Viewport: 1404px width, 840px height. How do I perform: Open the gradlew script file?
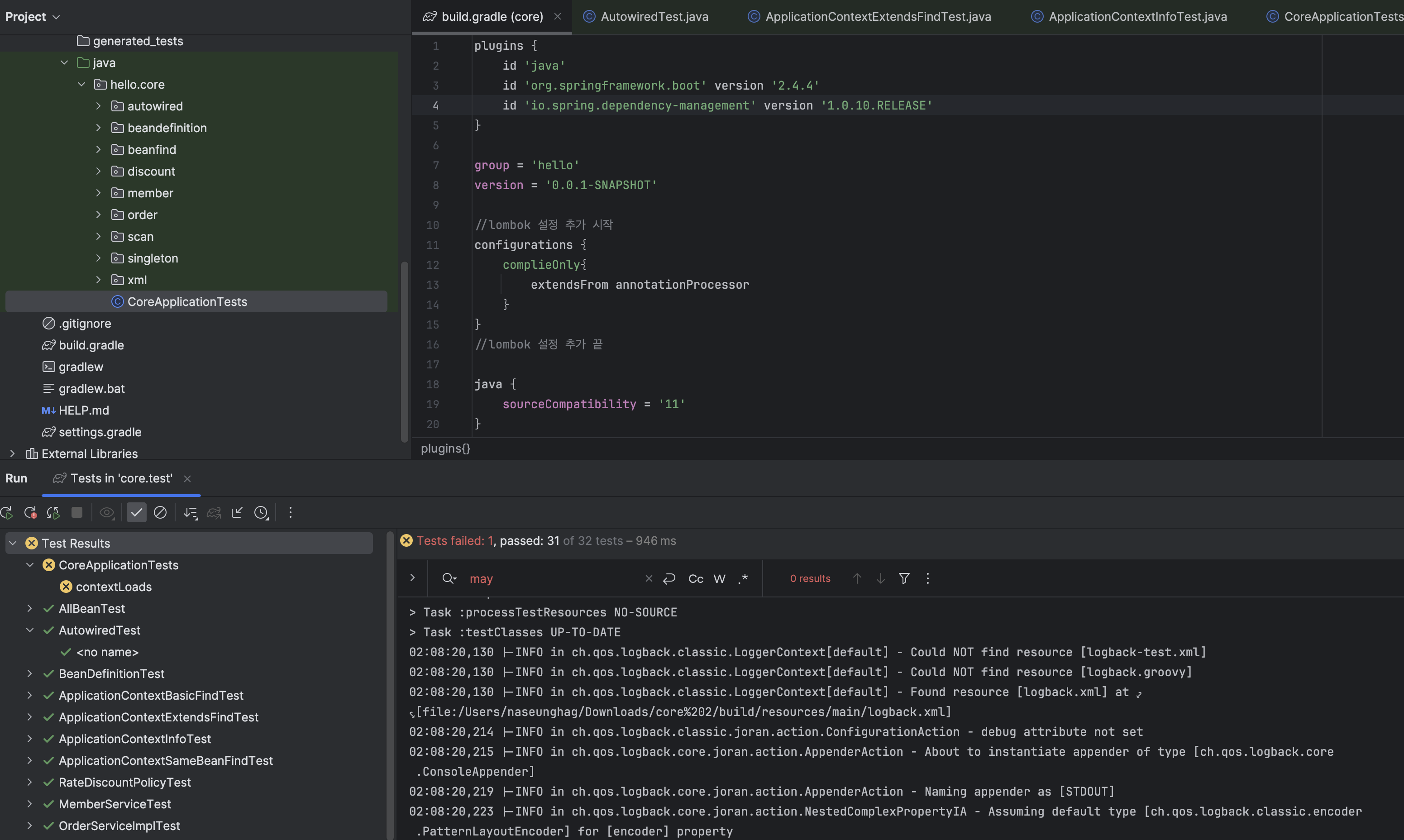[x=73, y=367]
